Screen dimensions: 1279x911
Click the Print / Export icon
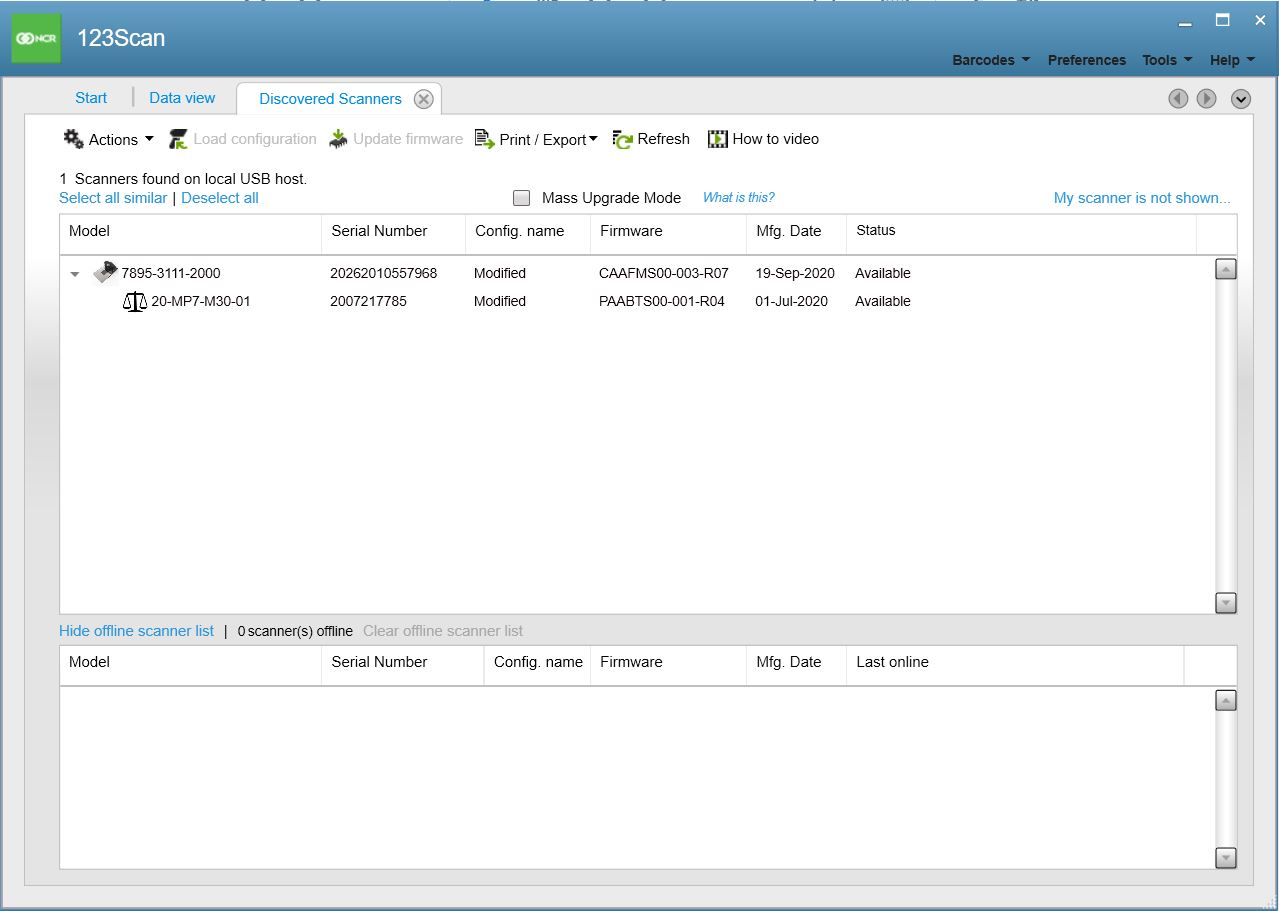pyautogui.click(x=484, y=139)
